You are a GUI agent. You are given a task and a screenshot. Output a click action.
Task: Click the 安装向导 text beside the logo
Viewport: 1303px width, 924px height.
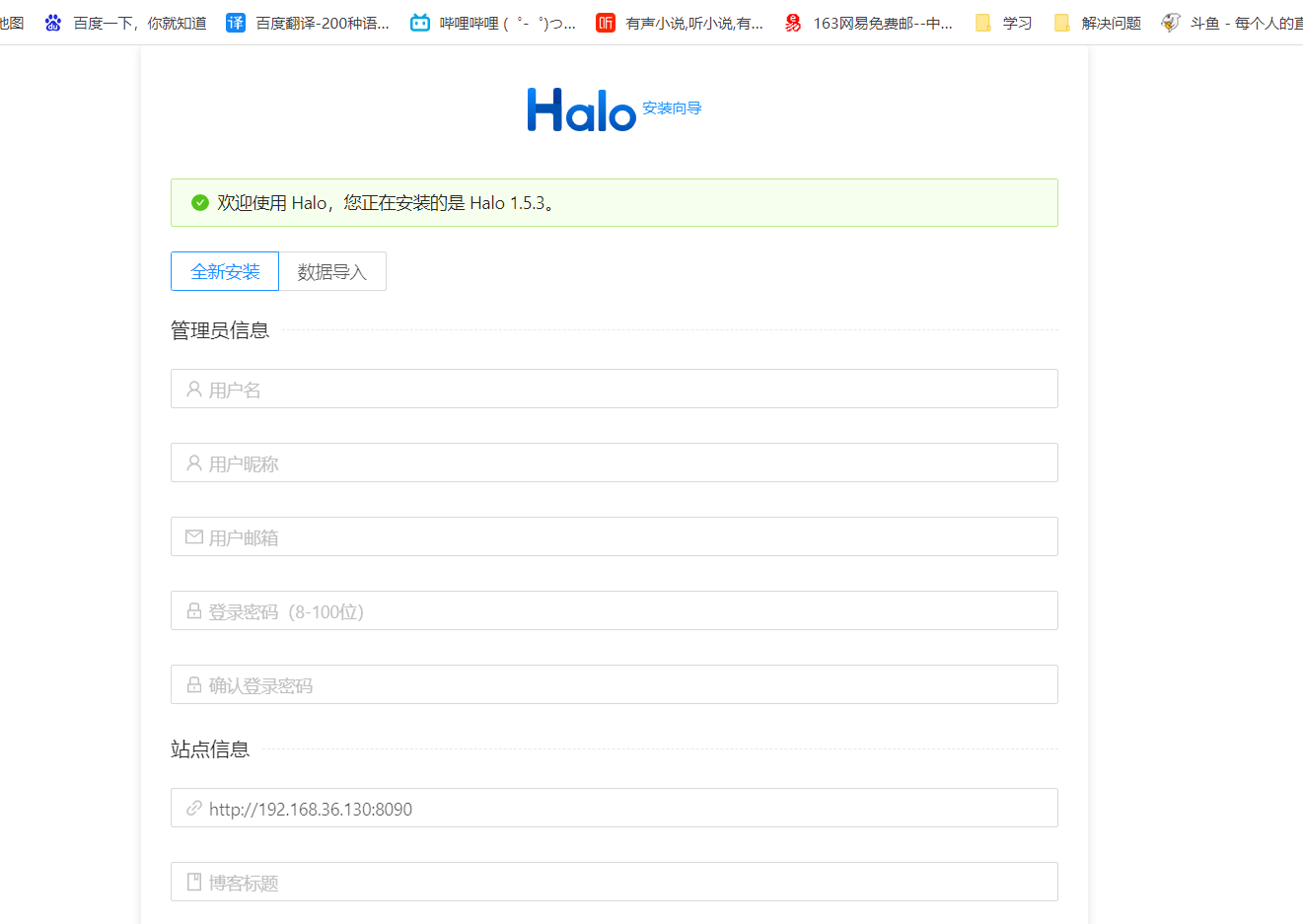tap(672, 108)
